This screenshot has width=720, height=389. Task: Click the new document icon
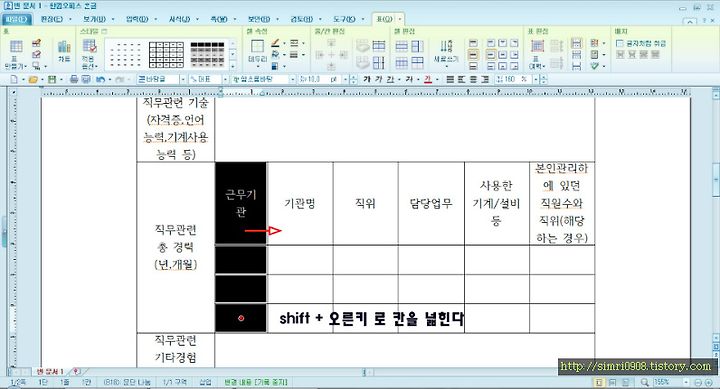click(14, 79)
